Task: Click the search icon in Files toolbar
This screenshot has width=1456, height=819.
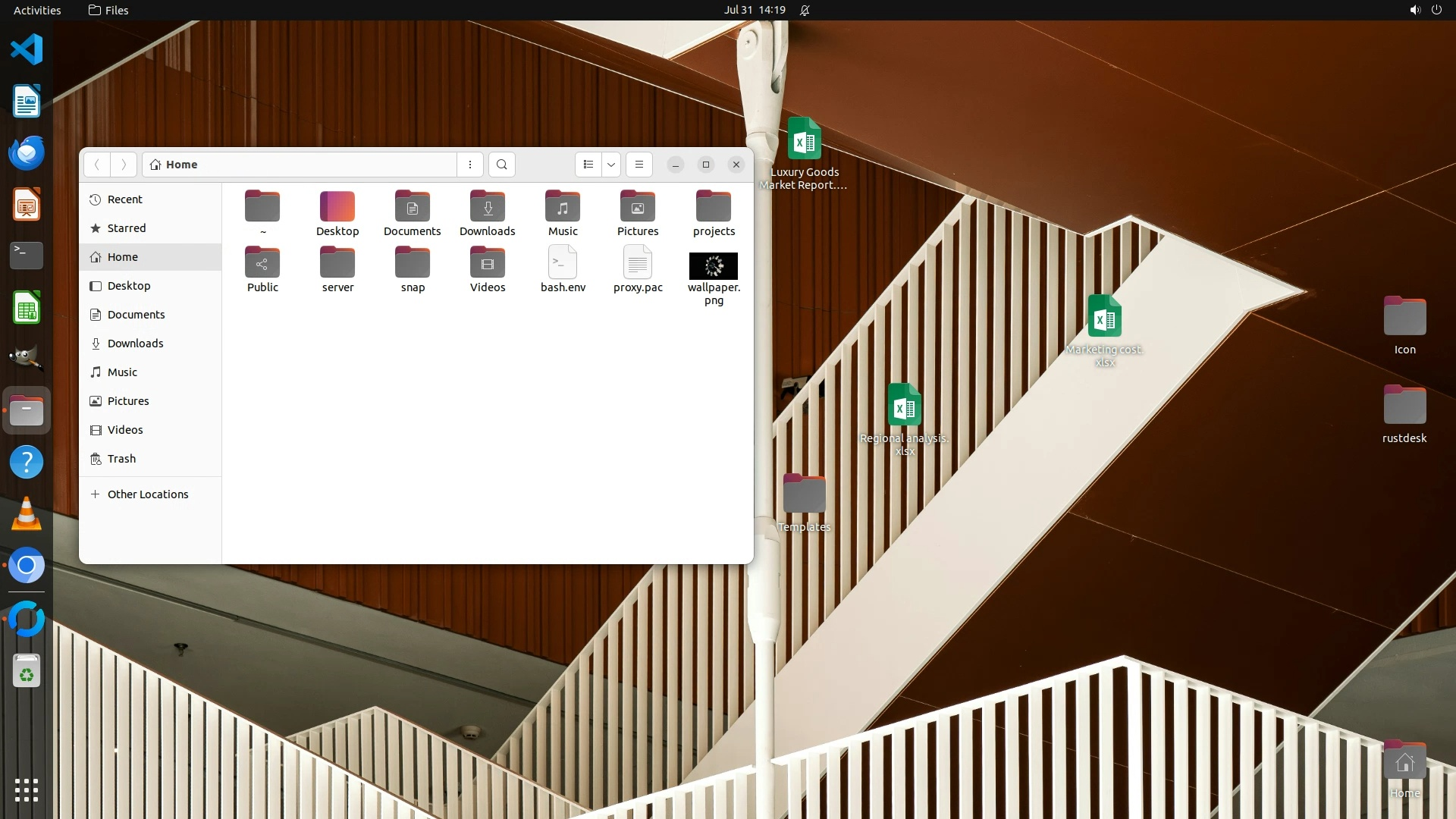Action: (501, 165)
